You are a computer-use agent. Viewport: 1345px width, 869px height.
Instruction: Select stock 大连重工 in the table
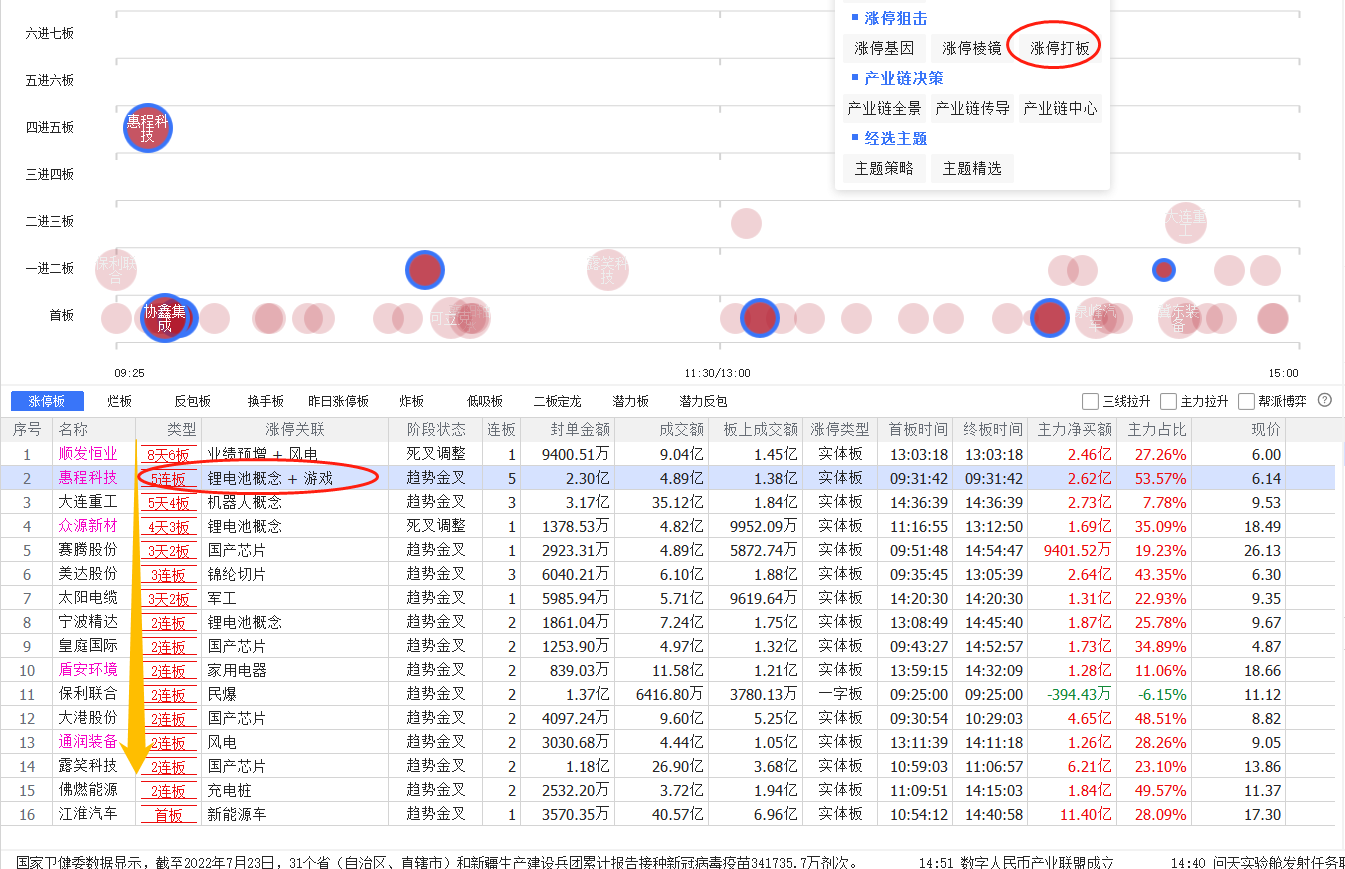pos(87,502)
